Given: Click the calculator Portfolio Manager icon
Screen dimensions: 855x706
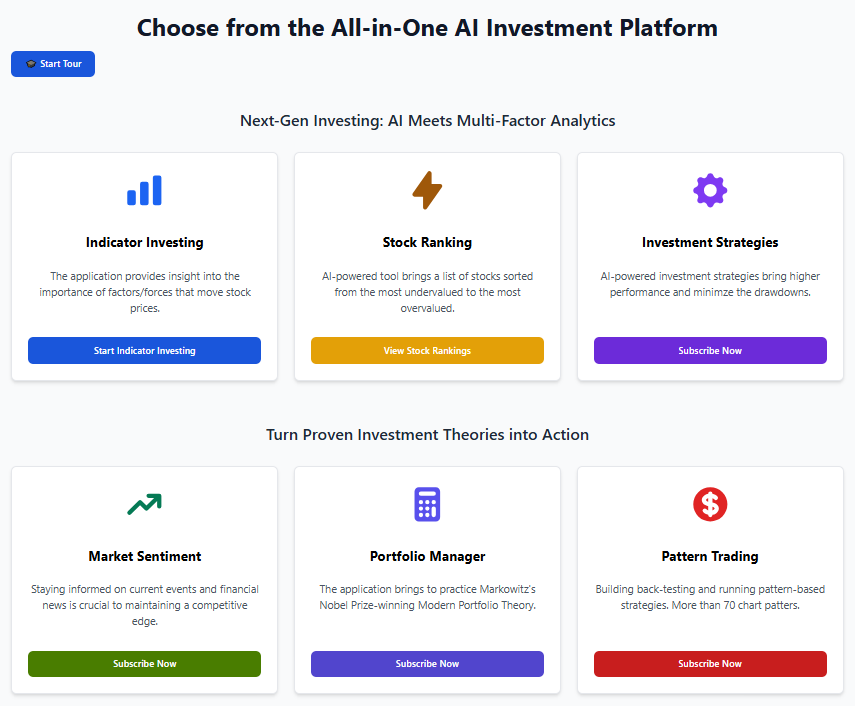Looking at the screenshot, I should pyautogui.click(x=427, y=504).
